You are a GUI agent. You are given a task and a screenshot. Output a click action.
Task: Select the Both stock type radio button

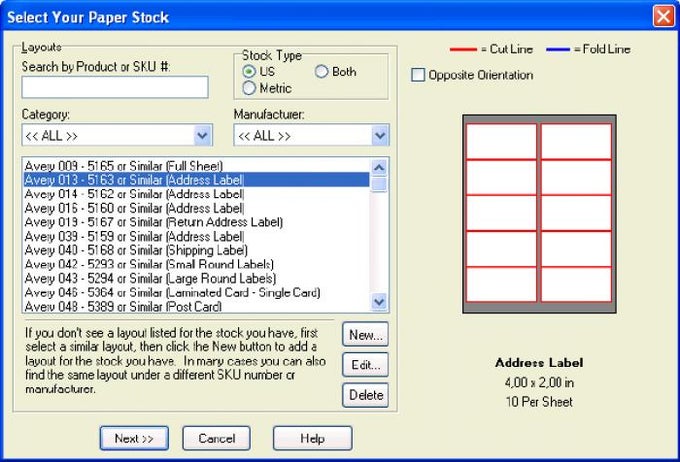pos(321,72)
